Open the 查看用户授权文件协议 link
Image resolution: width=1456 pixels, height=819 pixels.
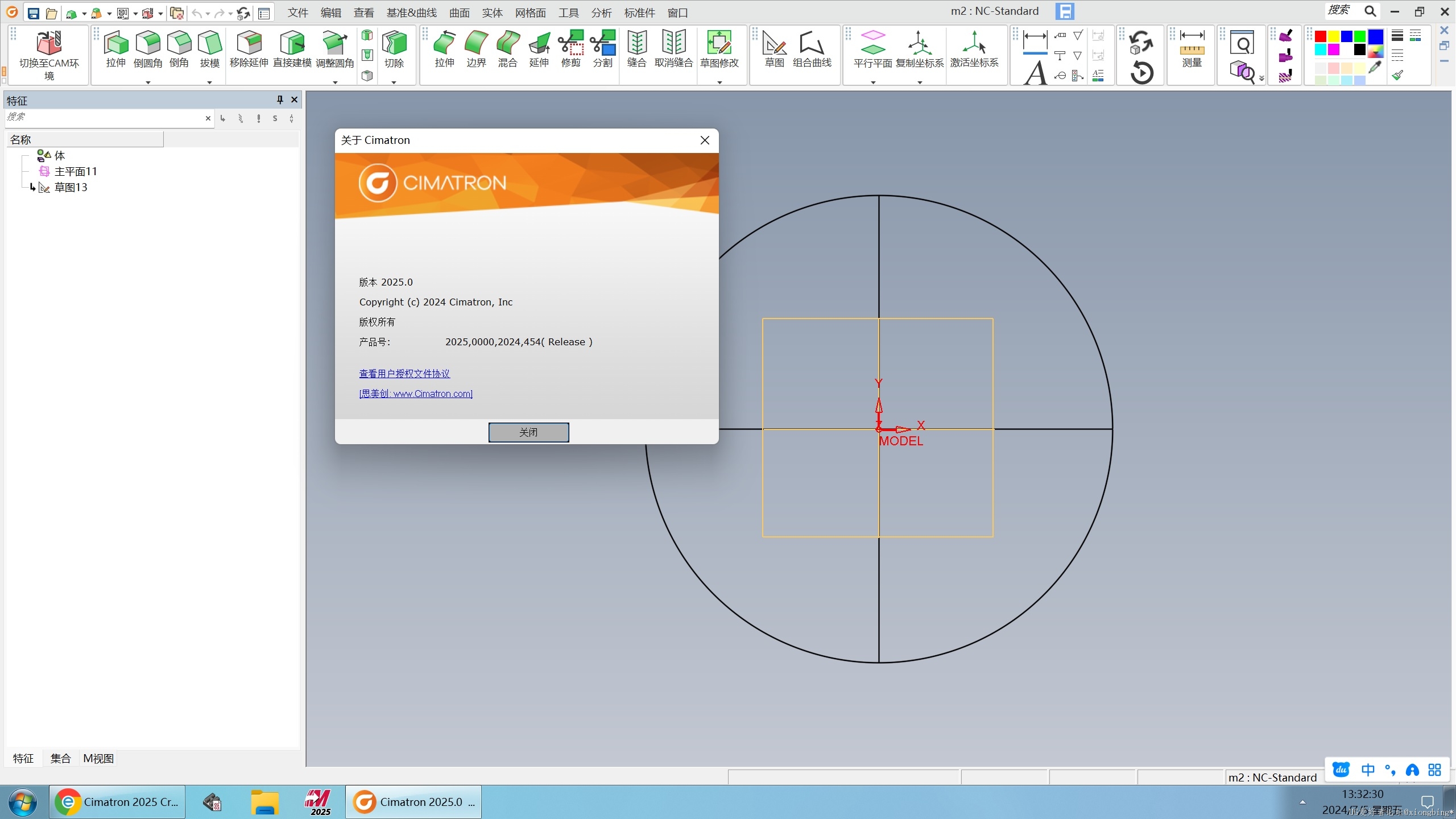coord(404,374)
